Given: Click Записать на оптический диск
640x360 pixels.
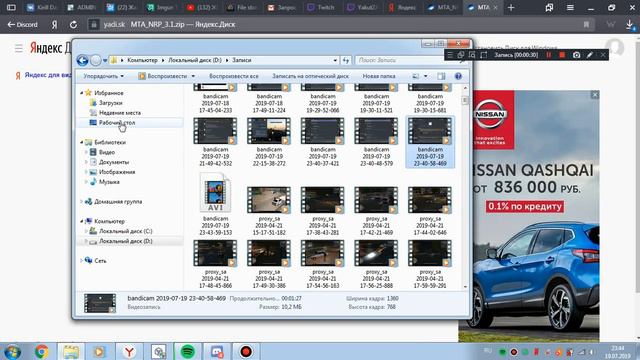Looking at the screenshot, I should [x=311, y=76].
